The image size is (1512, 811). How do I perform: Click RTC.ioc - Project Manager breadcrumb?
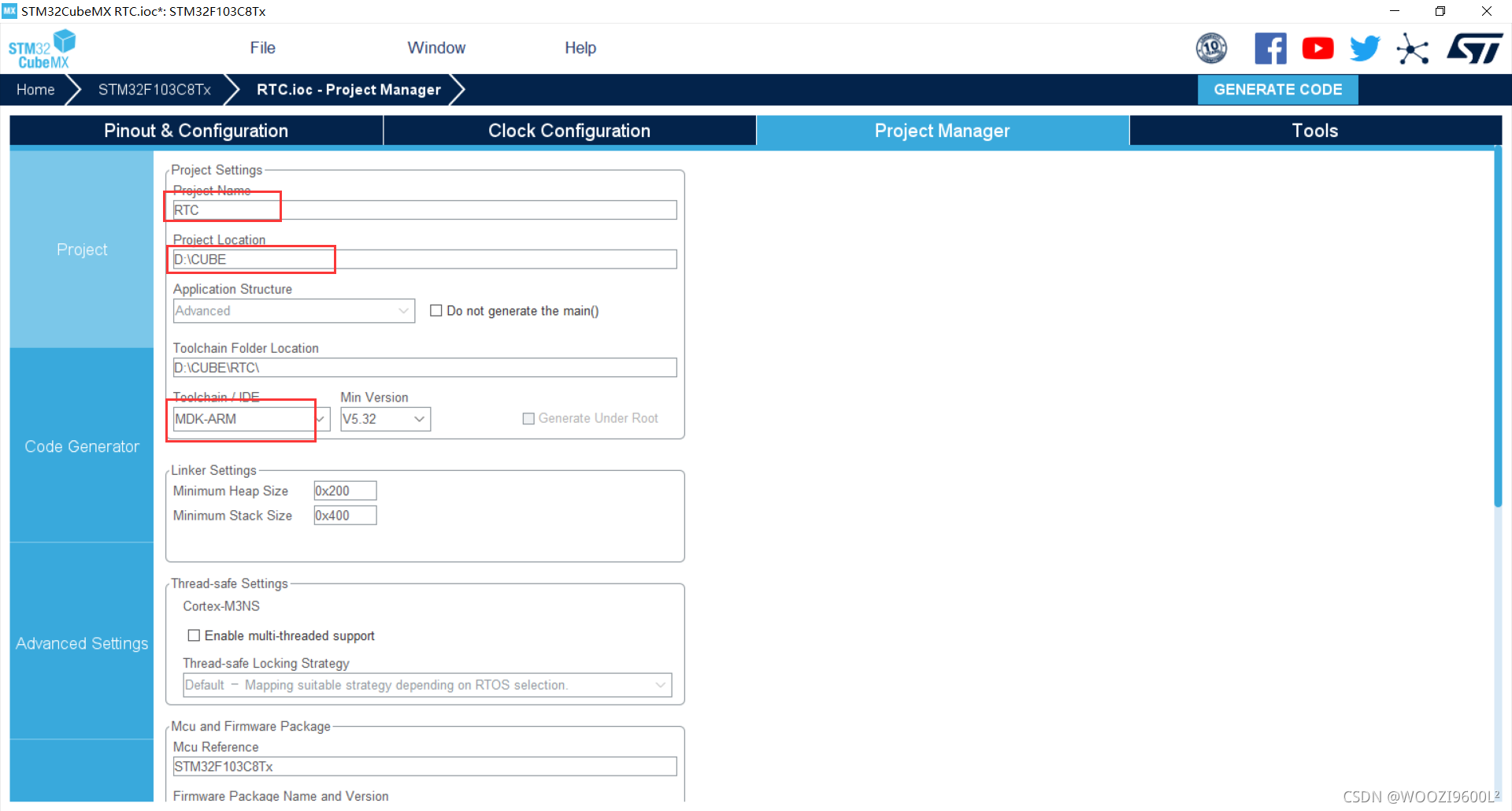click(348, 90)
